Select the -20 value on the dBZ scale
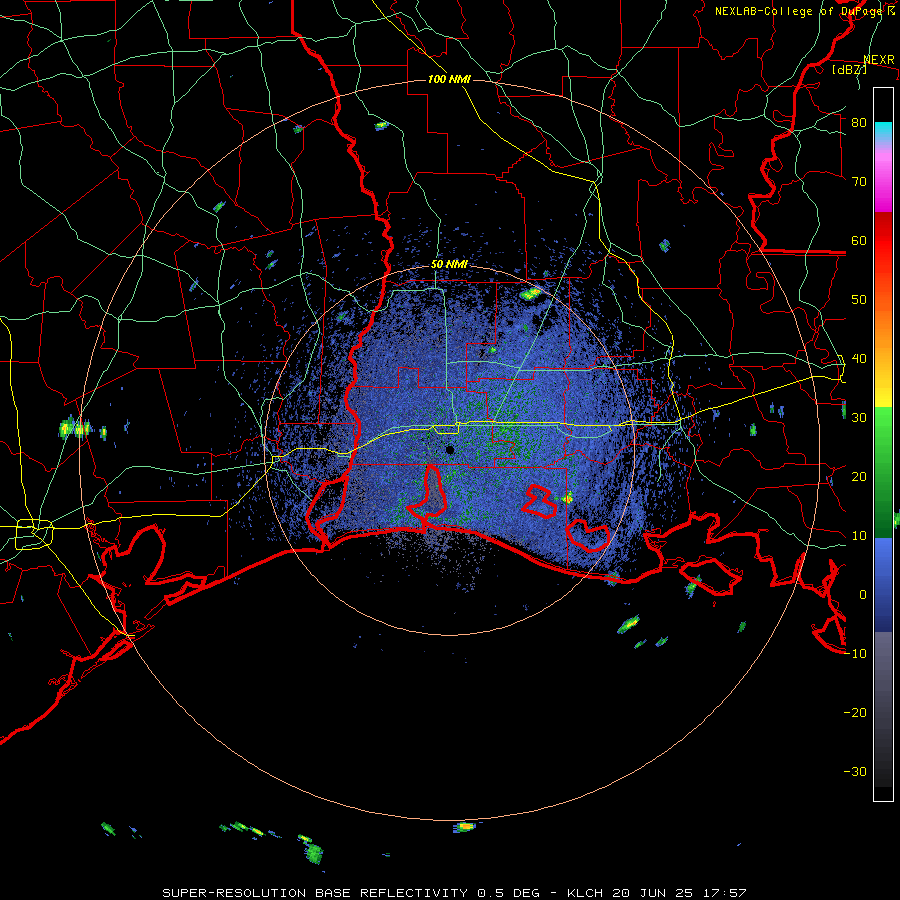 pos(855,712)
